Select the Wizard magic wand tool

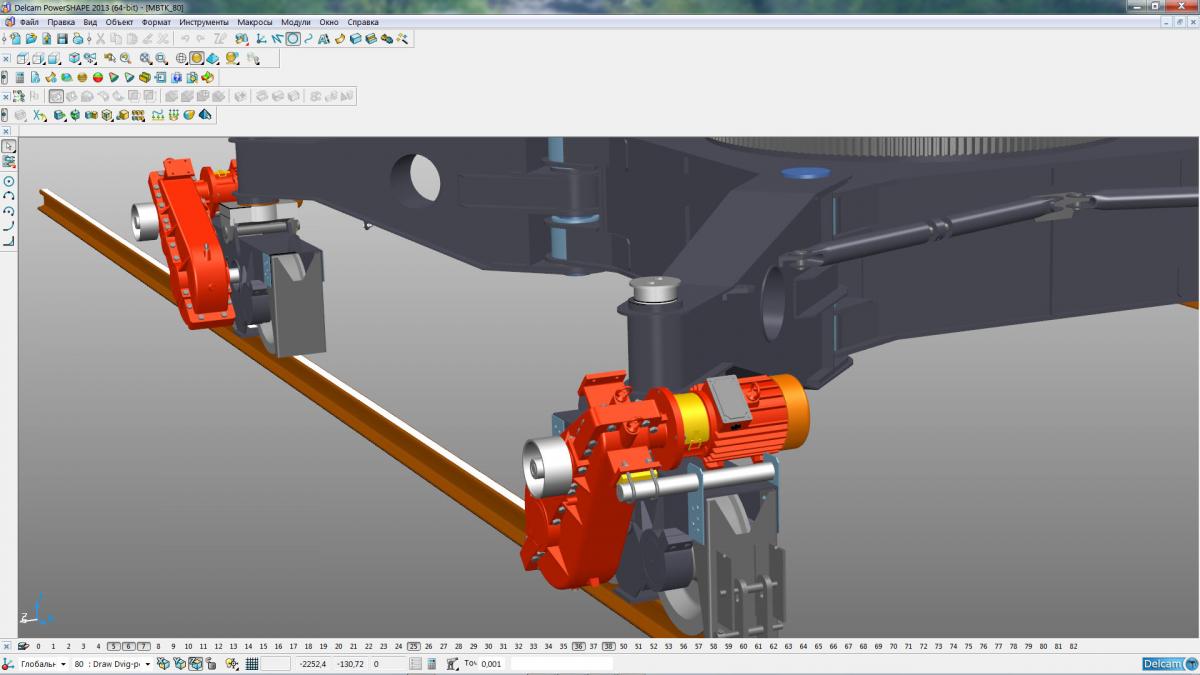[x=402, y=39]
